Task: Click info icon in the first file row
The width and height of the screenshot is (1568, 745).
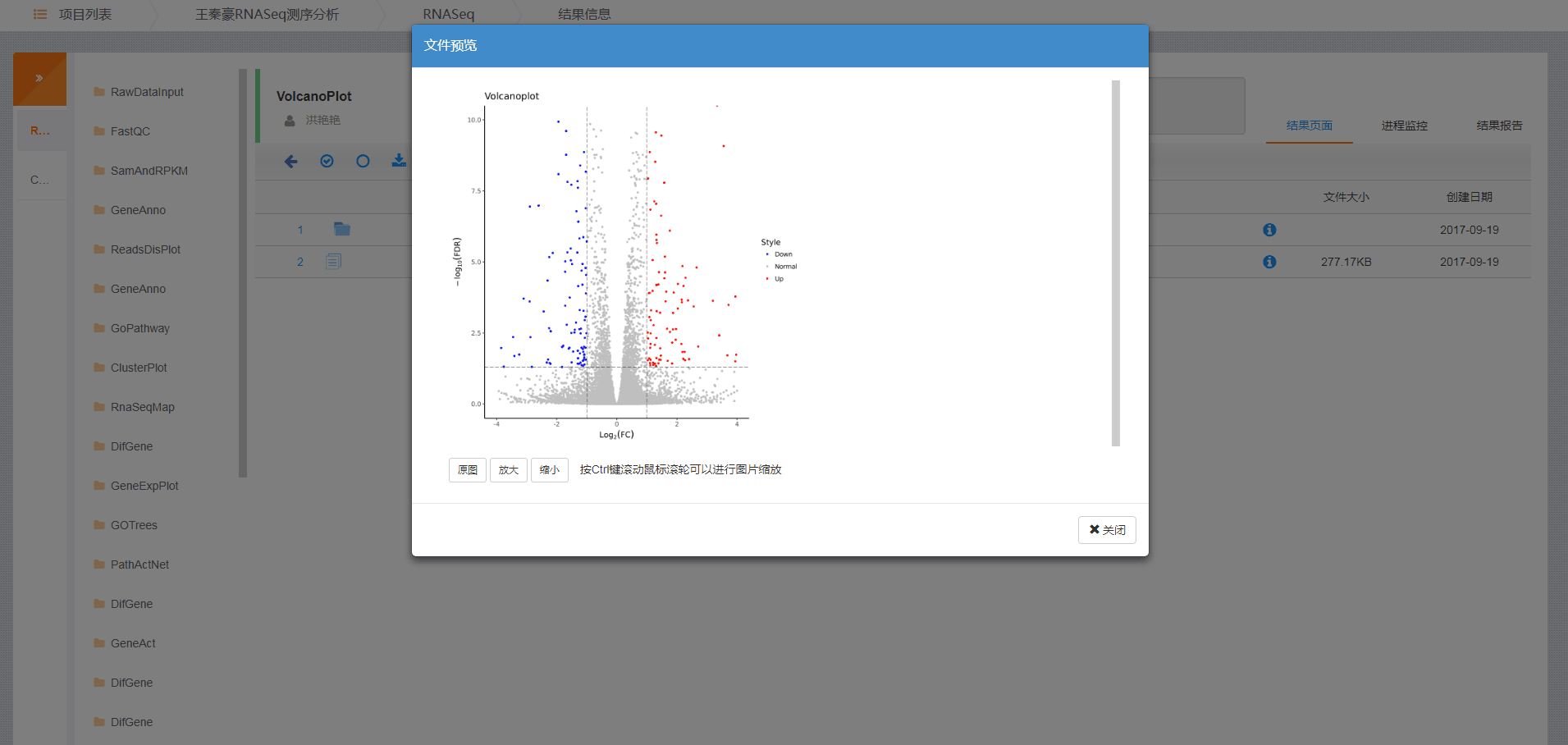Action: pyautogui.click(x=1269, y=230)
